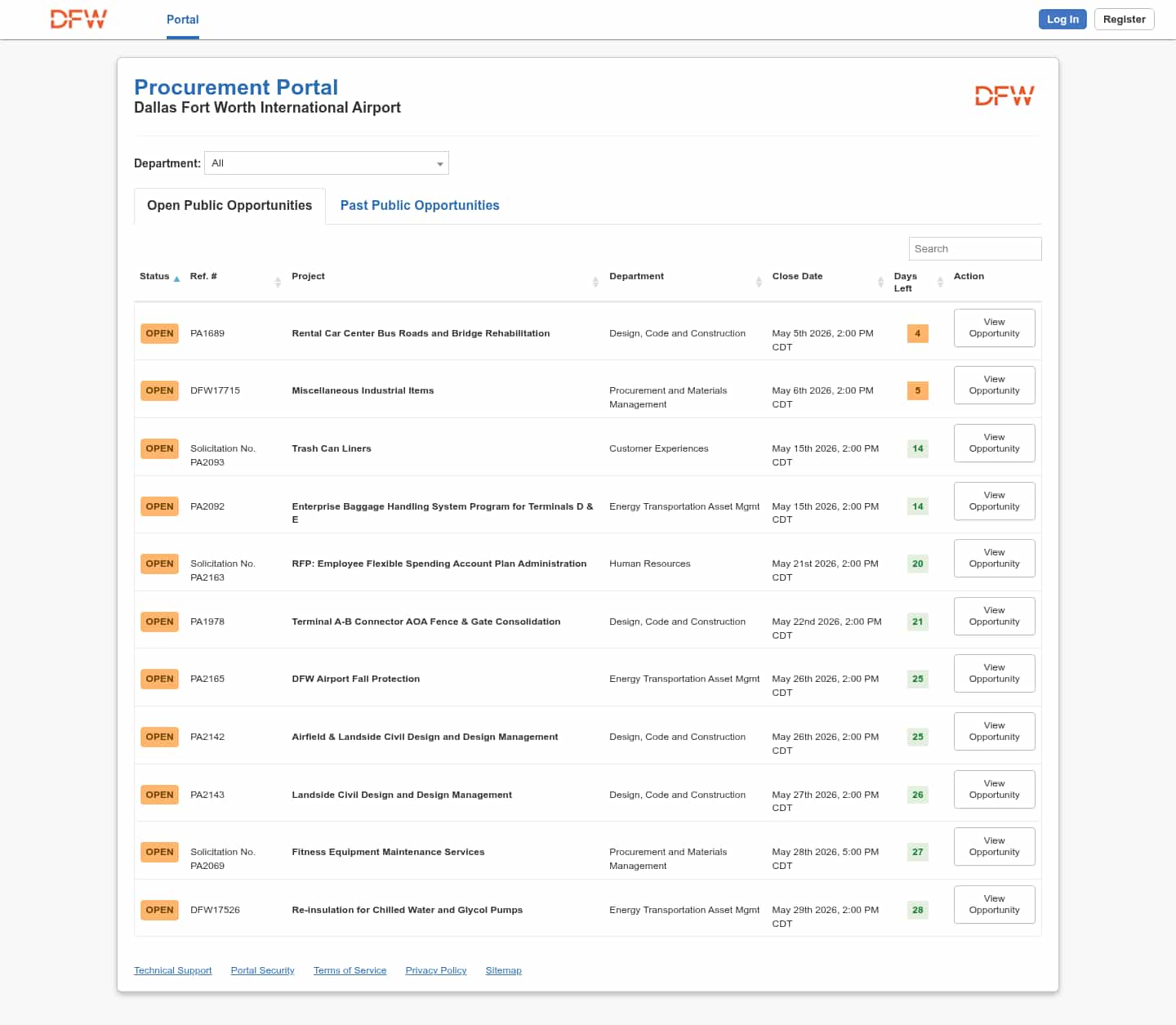Click the DFW logo in the top navigation bar
This screenshot has width=1176, height=1025.
coord(78,19)
